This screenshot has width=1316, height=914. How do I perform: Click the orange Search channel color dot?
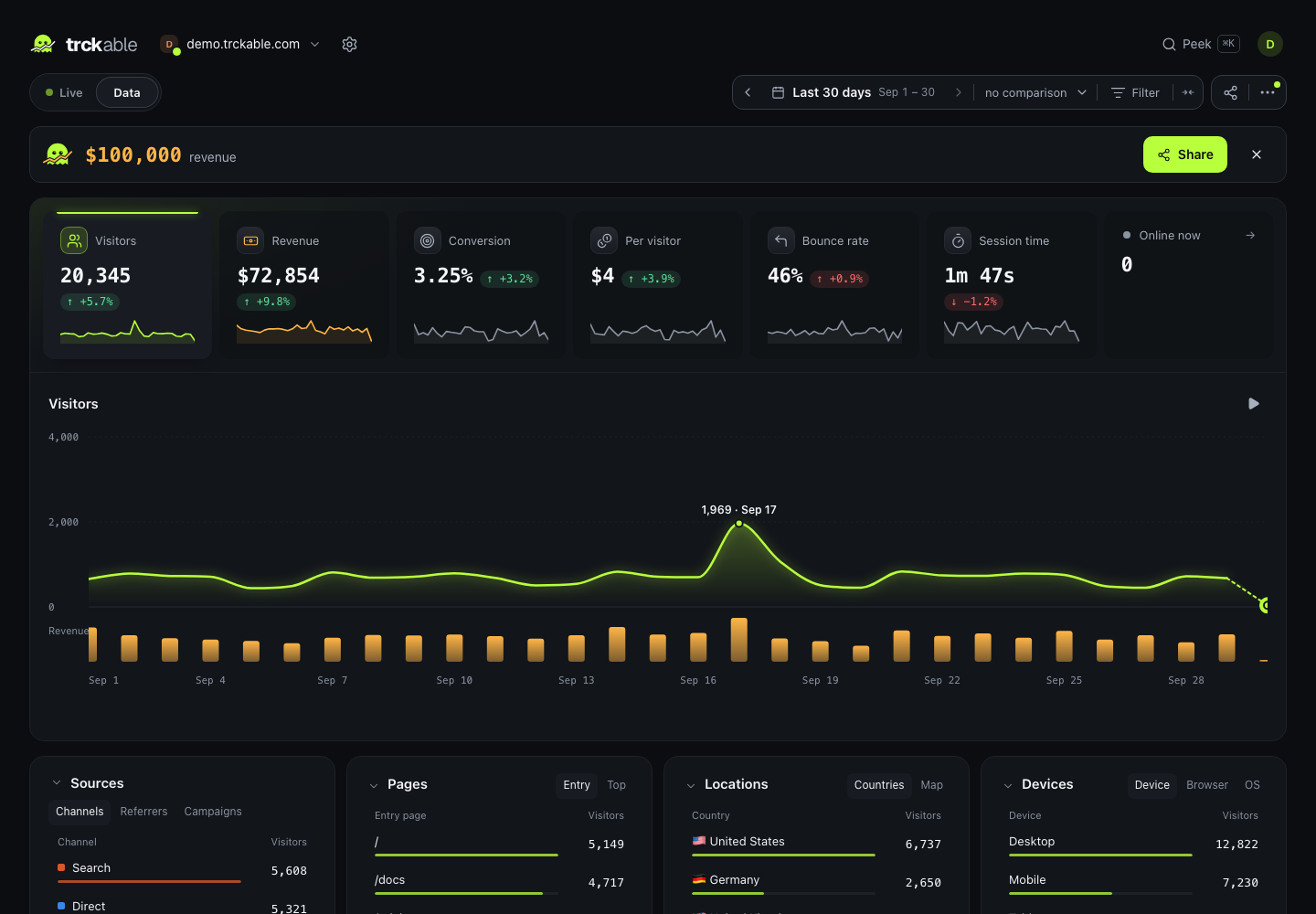click(x=61, y=867)
